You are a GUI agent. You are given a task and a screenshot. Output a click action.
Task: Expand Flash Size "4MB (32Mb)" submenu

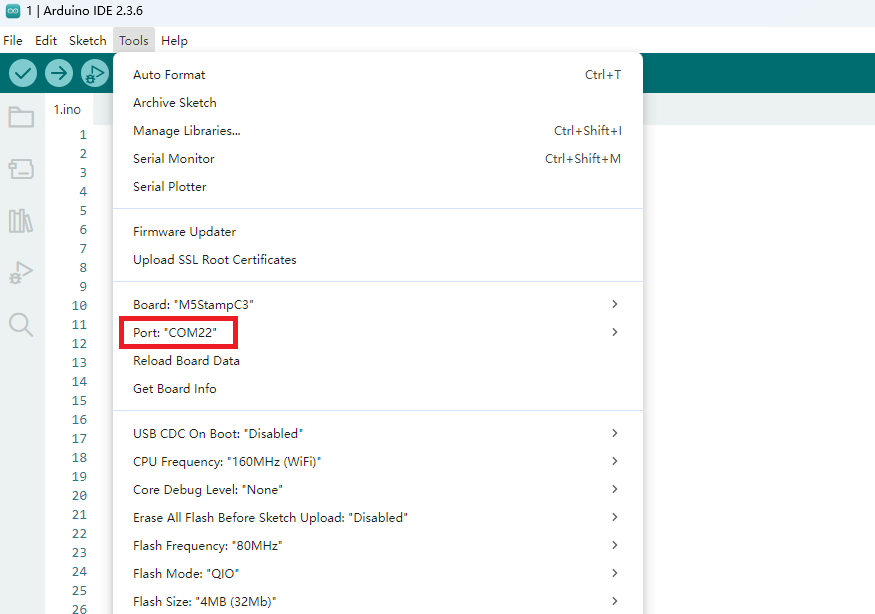pyautogui.click(x=378, y=601)
